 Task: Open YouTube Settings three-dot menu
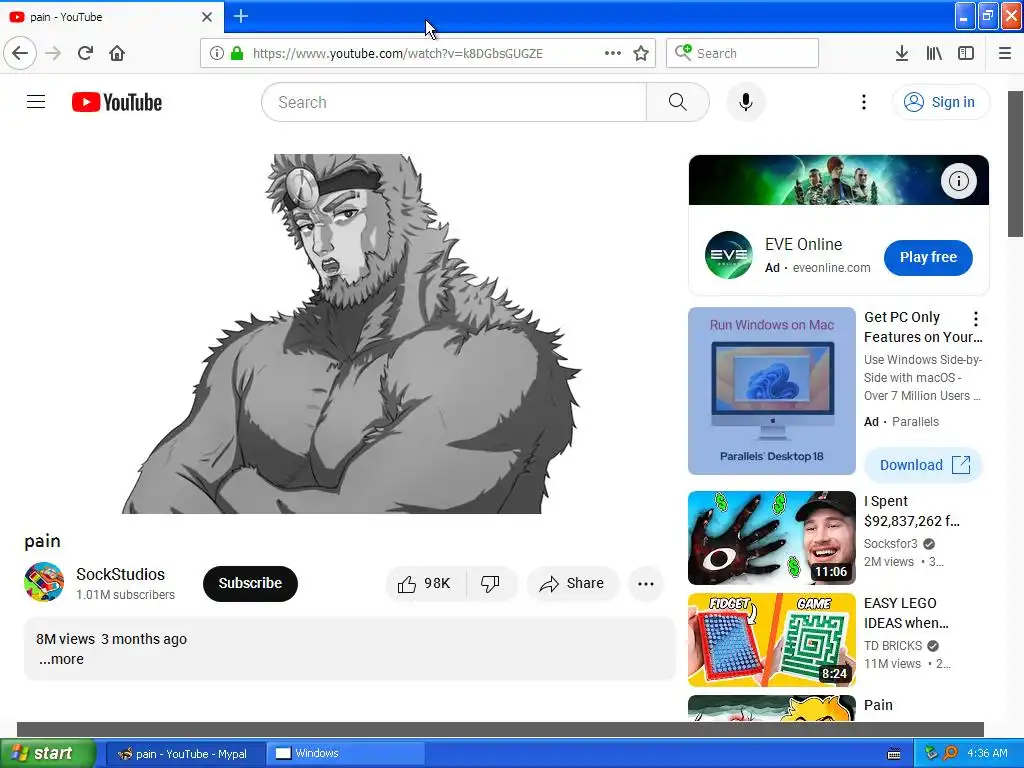(x=863, y=102)
